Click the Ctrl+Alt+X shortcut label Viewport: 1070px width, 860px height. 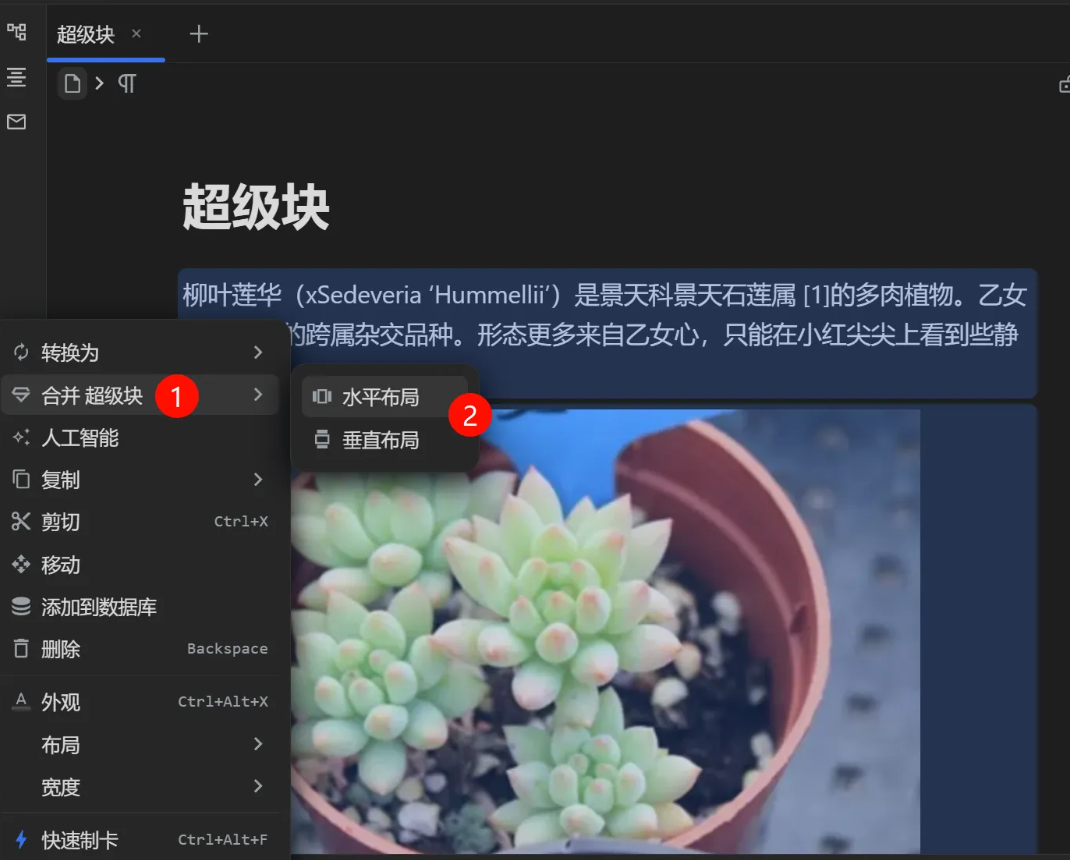pos(223,702)
